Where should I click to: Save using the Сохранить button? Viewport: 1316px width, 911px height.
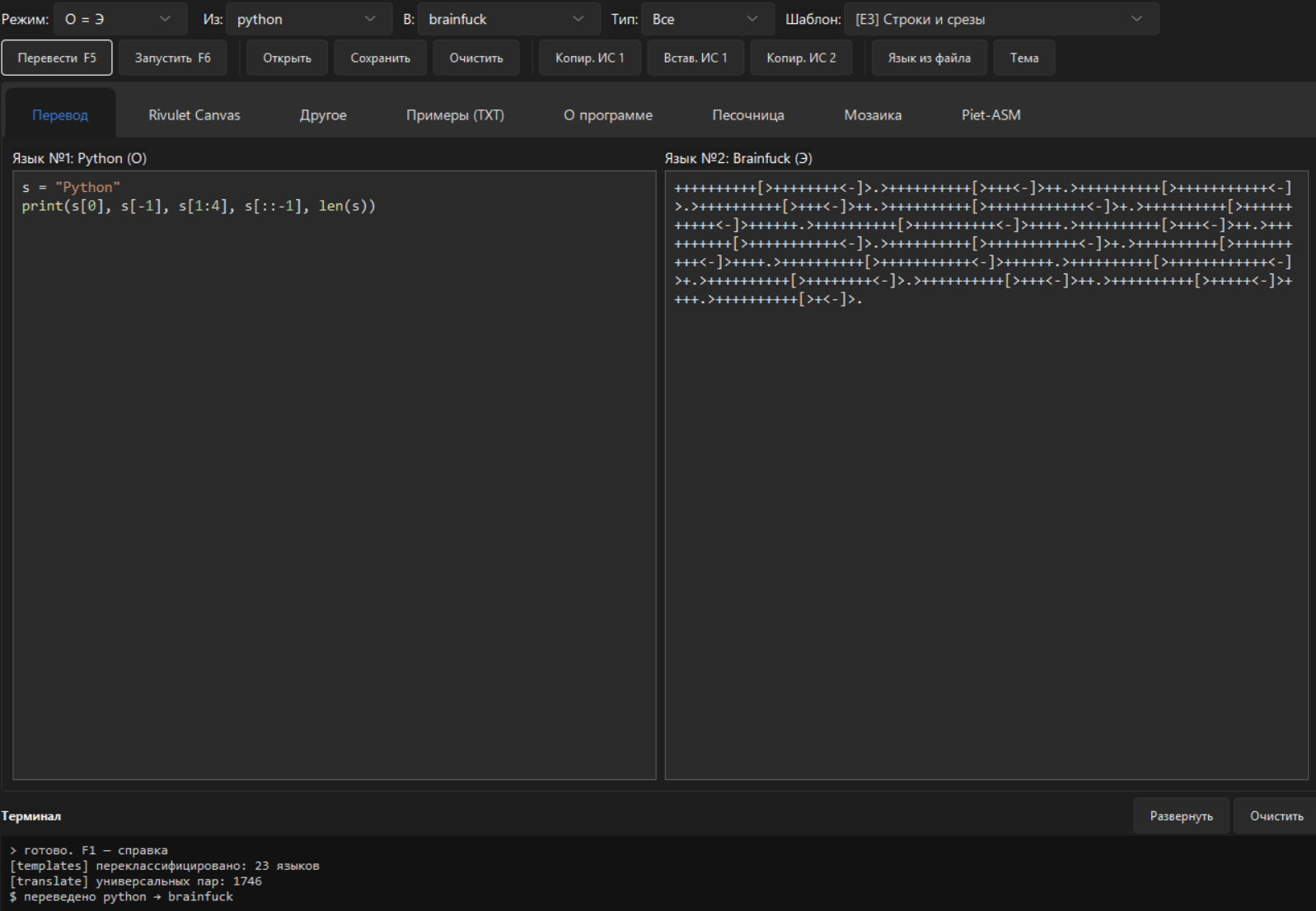(x=380, y=58)
